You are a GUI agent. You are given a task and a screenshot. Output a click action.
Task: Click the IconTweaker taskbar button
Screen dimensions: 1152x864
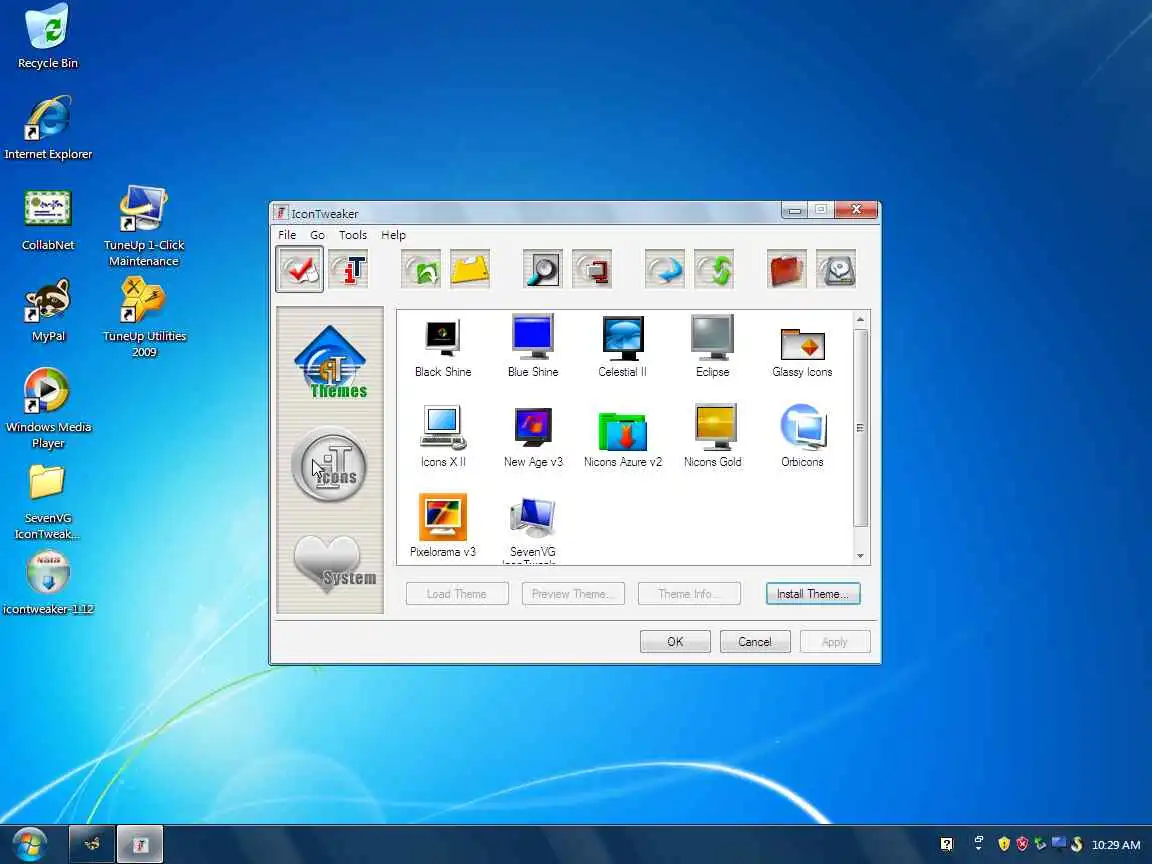[x=140, y=844]
